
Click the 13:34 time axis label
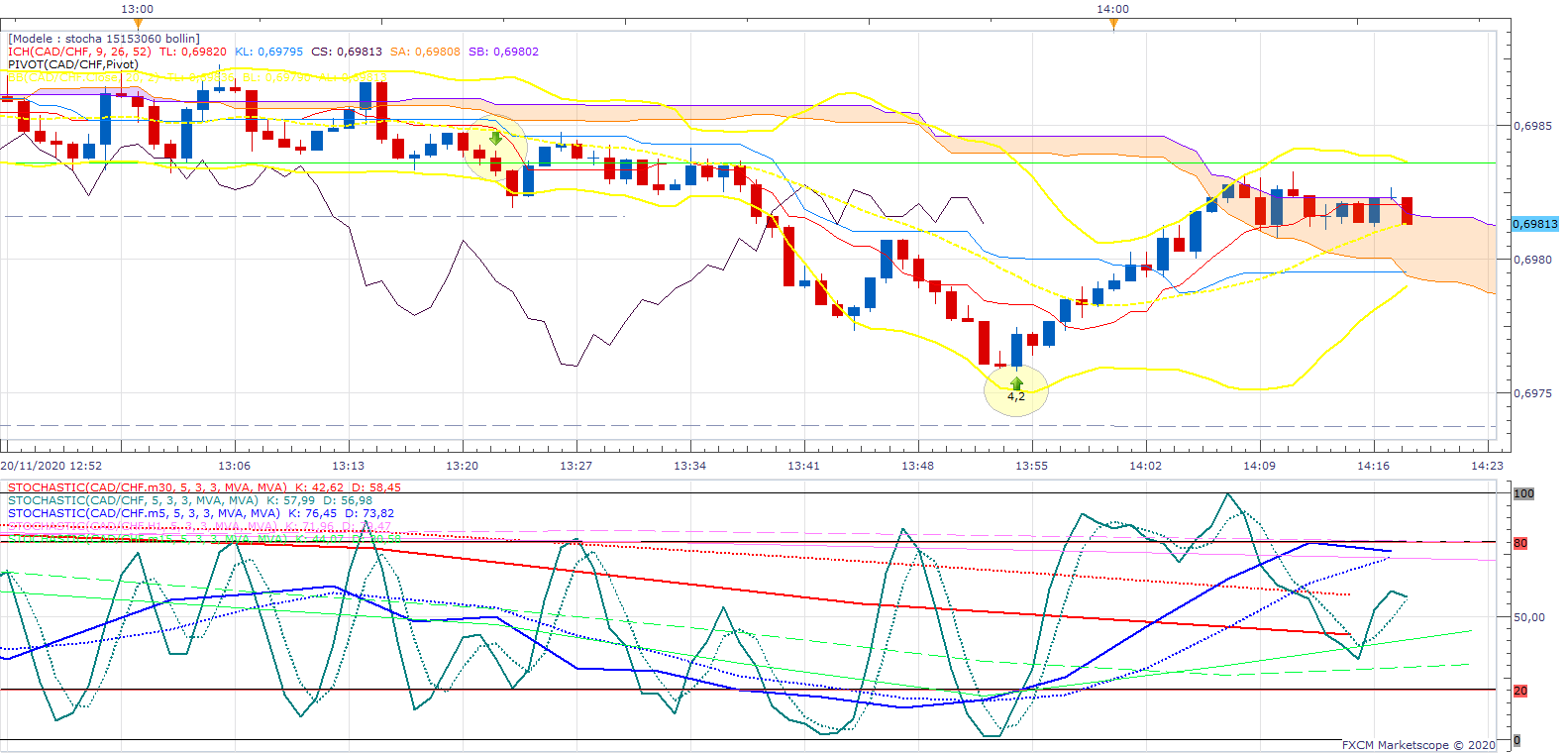click(689, 466)
